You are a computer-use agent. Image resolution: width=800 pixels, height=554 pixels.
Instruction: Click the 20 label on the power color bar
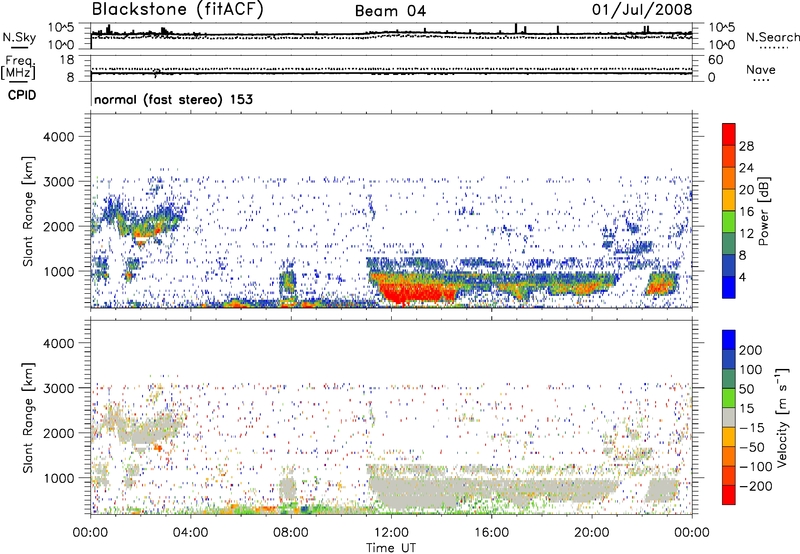click(x=746, y=190)
